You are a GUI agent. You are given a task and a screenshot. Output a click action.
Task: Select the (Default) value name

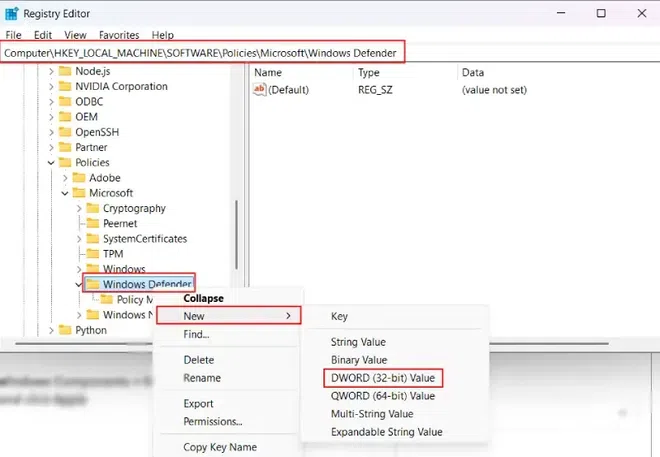point(288,90)
